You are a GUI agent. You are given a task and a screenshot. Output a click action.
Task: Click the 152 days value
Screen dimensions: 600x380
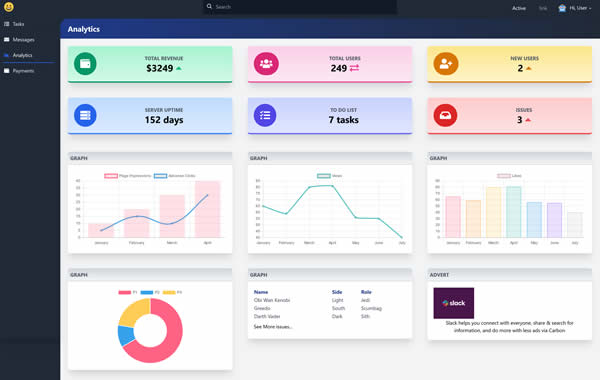point(164,120)
